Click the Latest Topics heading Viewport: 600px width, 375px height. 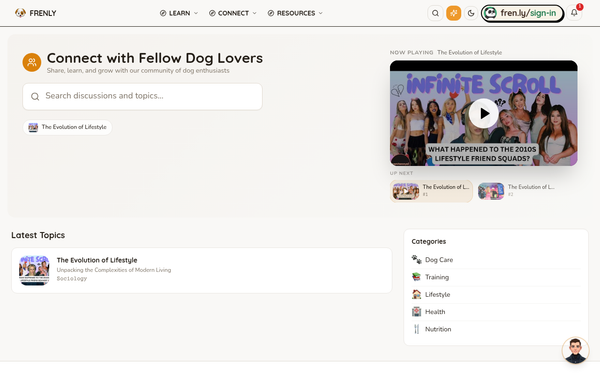pyautogui.click(x=38, y=235)
